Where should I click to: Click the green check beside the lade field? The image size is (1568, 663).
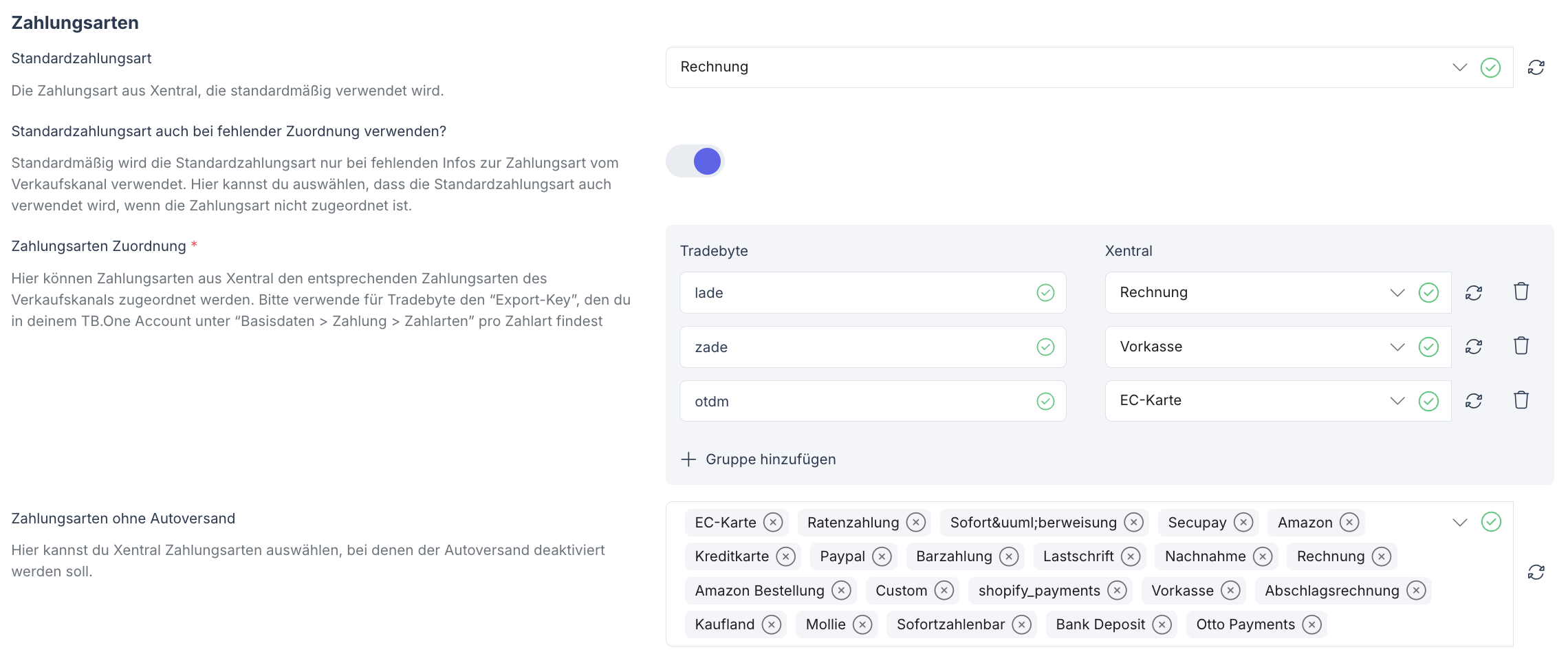coord(1045,292)
